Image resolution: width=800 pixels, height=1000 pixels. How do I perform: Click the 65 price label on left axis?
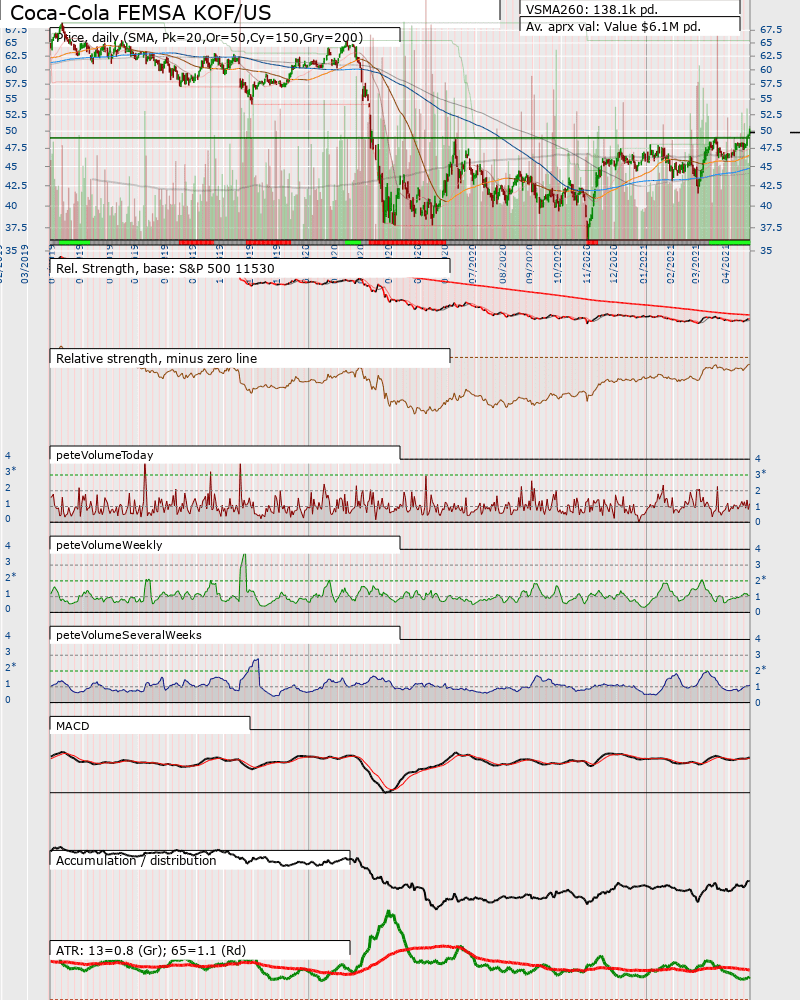click(x=11, y=42)
